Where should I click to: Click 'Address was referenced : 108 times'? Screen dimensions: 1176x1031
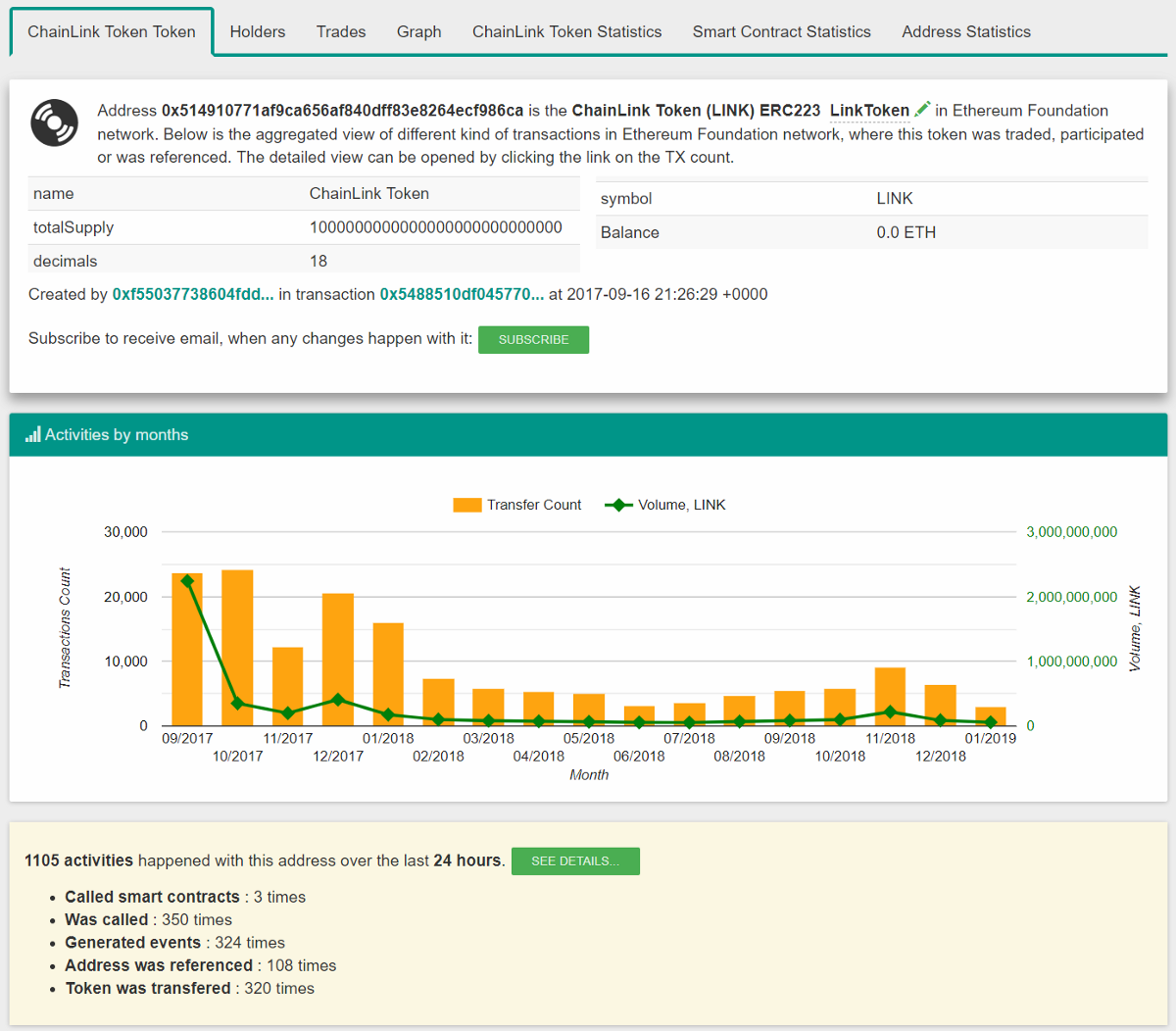[201, 965]
